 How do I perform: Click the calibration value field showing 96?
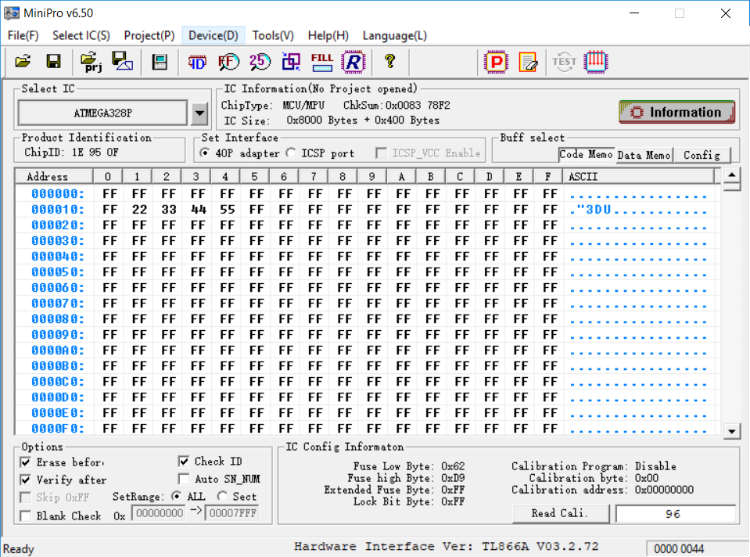tap(675, 514)
